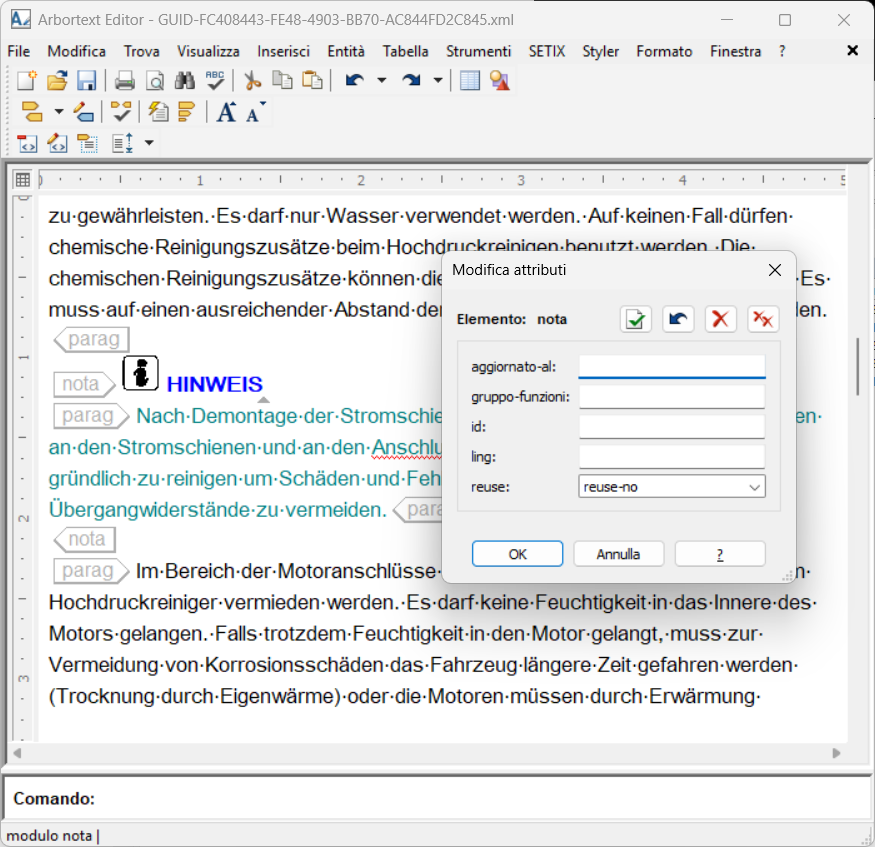The image size is (875, 847).
Task: Click the insert markup tags icon
Action: [32, 112]
